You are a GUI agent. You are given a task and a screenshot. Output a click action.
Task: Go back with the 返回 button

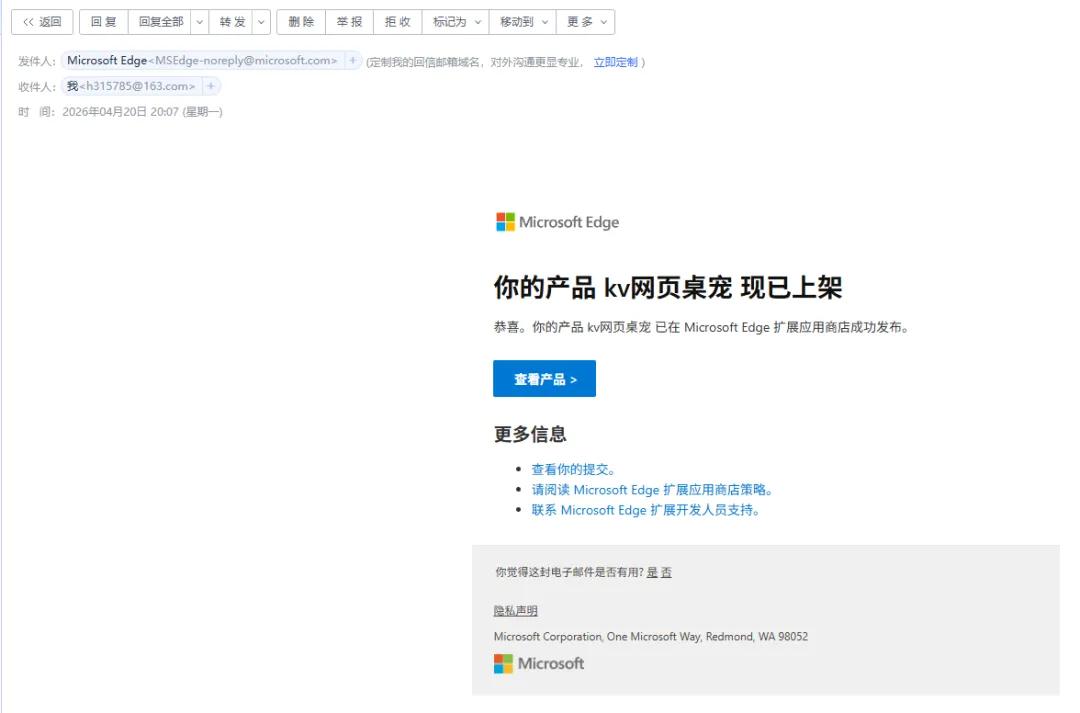(42, 22)
